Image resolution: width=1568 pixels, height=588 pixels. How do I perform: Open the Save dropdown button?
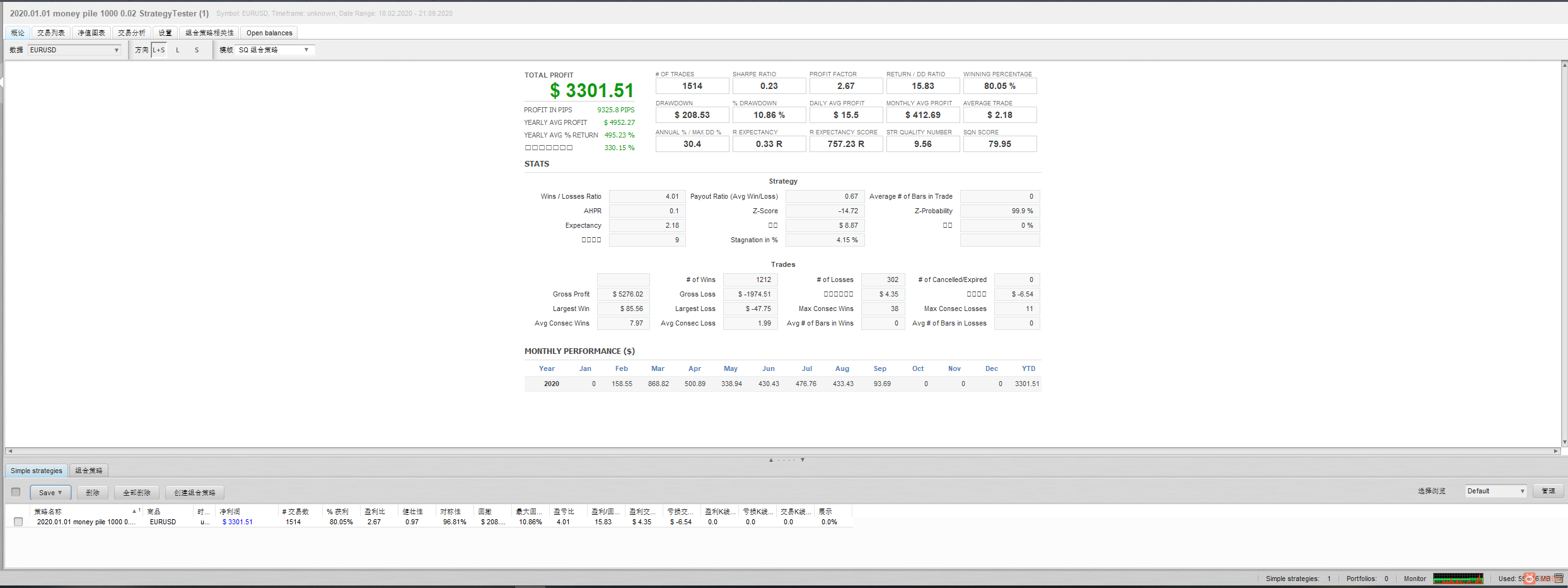(x=50, y=493)
